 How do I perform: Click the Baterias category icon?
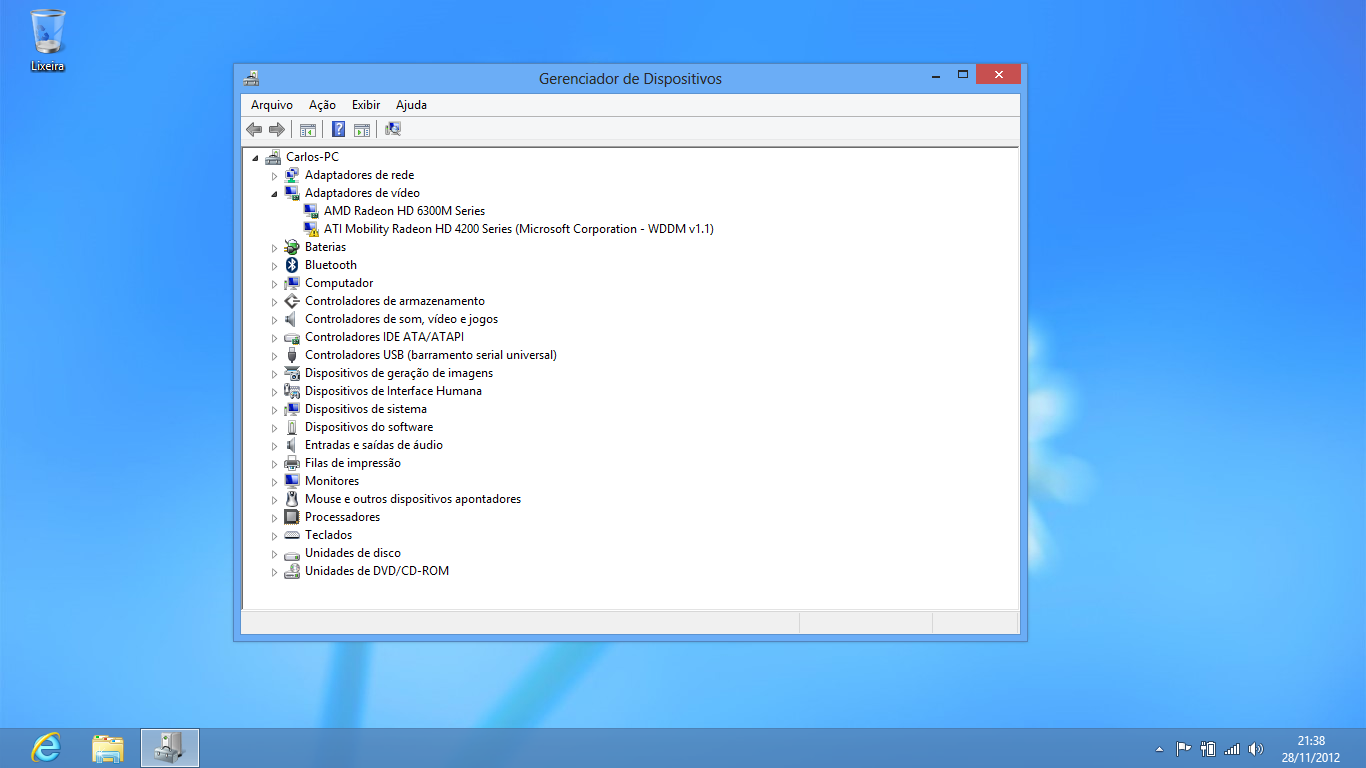[x=292, y=247]
